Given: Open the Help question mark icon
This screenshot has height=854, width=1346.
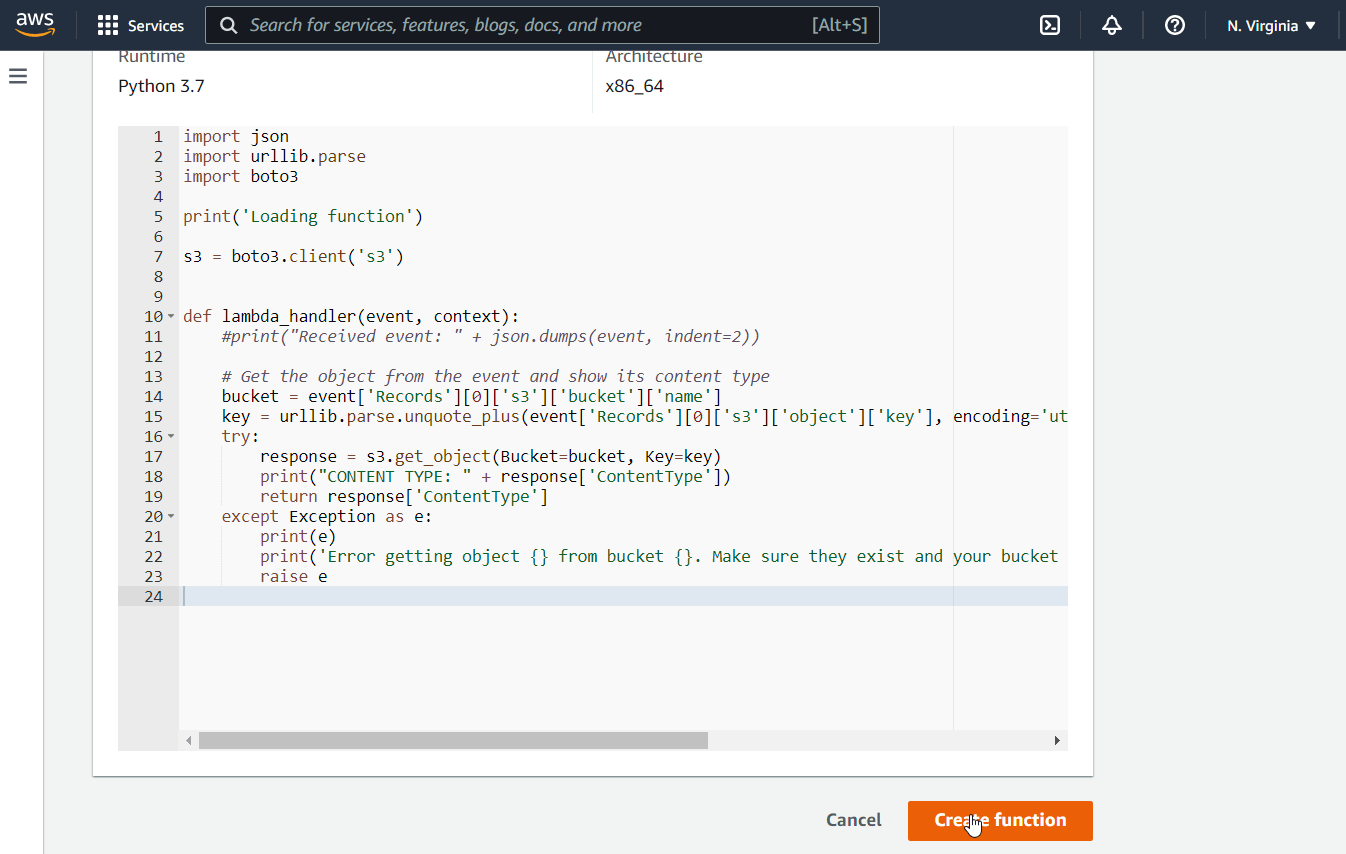Looking at the screenshot, I should (1173, 25).
